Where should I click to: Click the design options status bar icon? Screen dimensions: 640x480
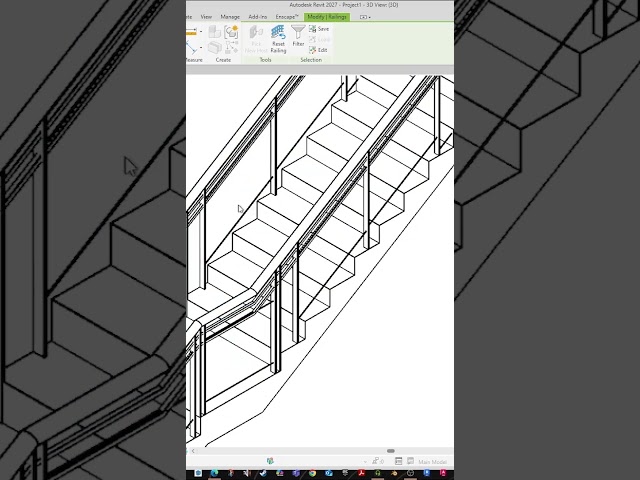click(398, 461)
